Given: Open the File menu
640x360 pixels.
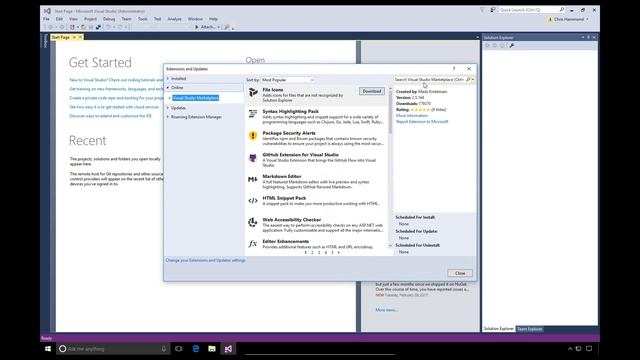Looking at the screenshot, I should point(47,19).
